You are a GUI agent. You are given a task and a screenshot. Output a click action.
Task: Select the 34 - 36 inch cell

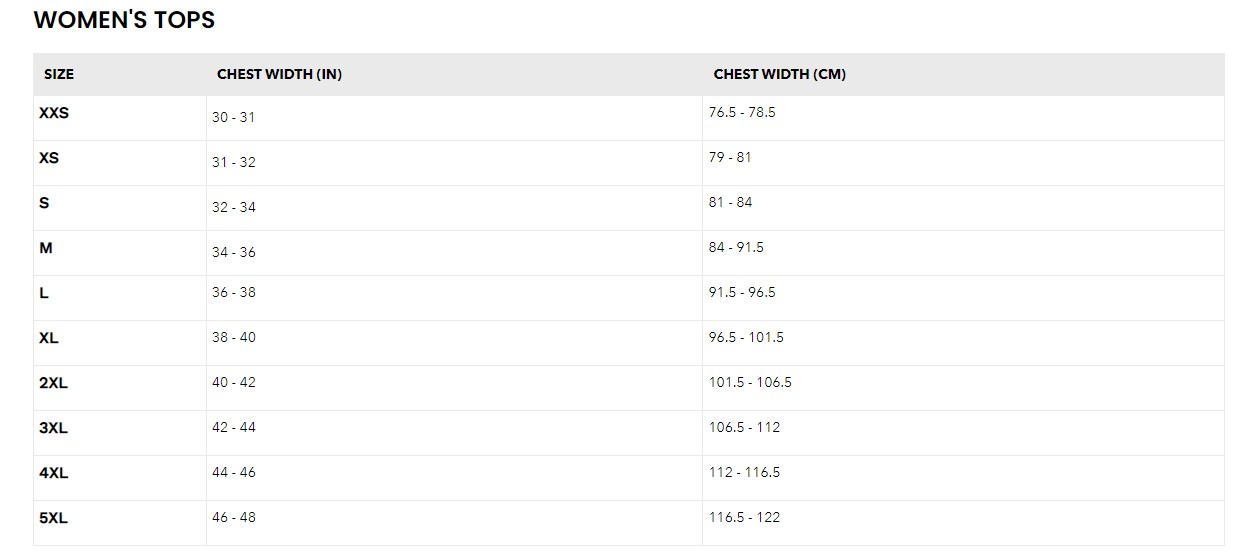(233, 252)
